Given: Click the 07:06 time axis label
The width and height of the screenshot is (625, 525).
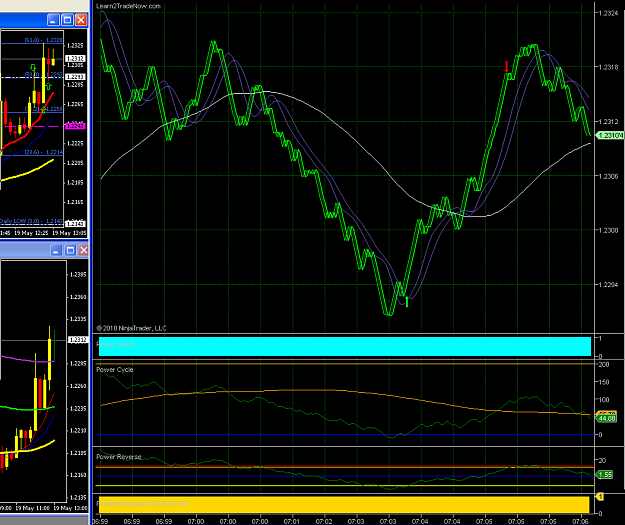Looking at the screenshot, I should point(580,521).
